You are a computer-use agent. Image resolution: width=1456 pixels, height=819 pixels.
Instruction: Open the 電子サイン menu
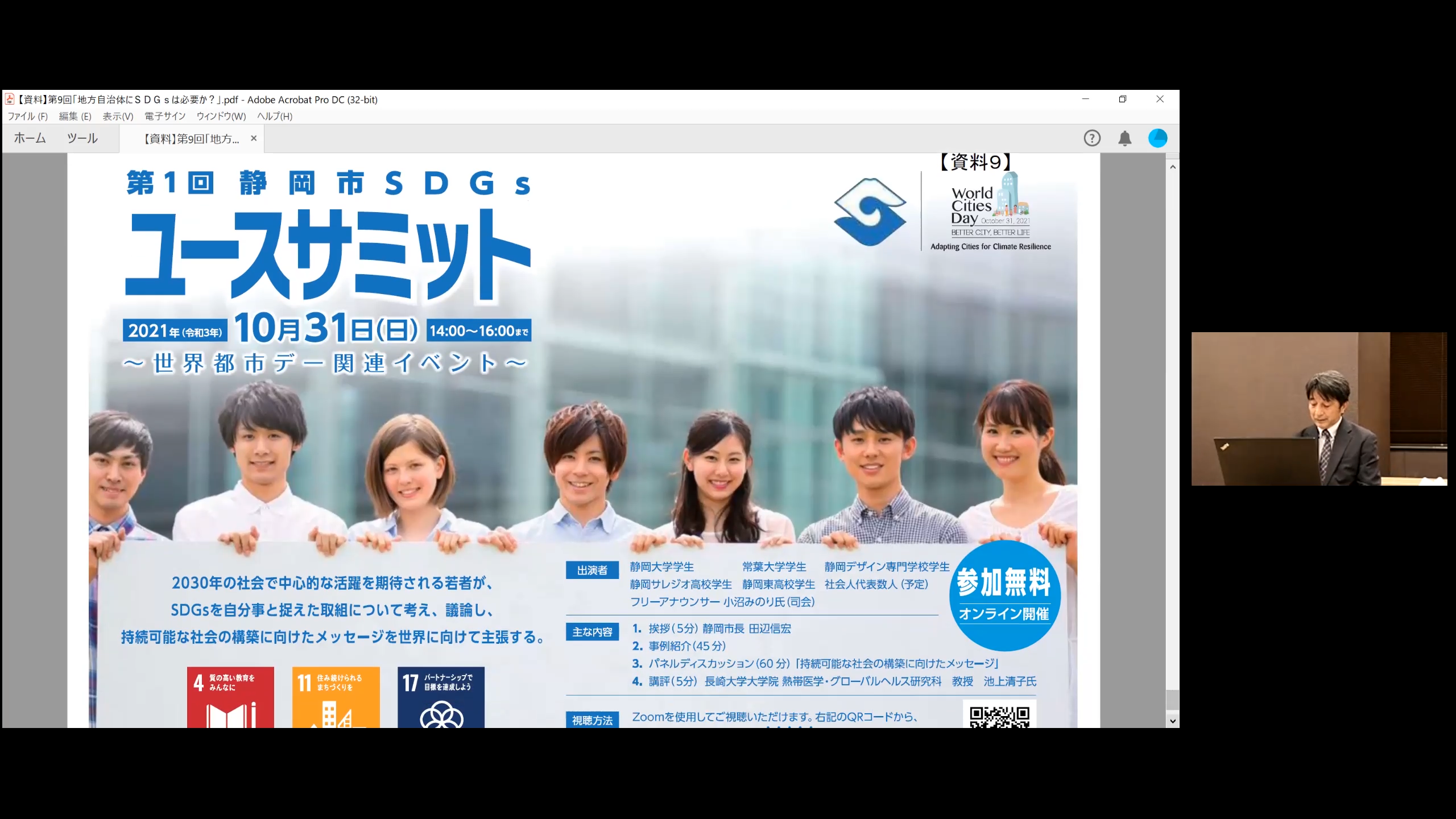(x=165, y=116)
